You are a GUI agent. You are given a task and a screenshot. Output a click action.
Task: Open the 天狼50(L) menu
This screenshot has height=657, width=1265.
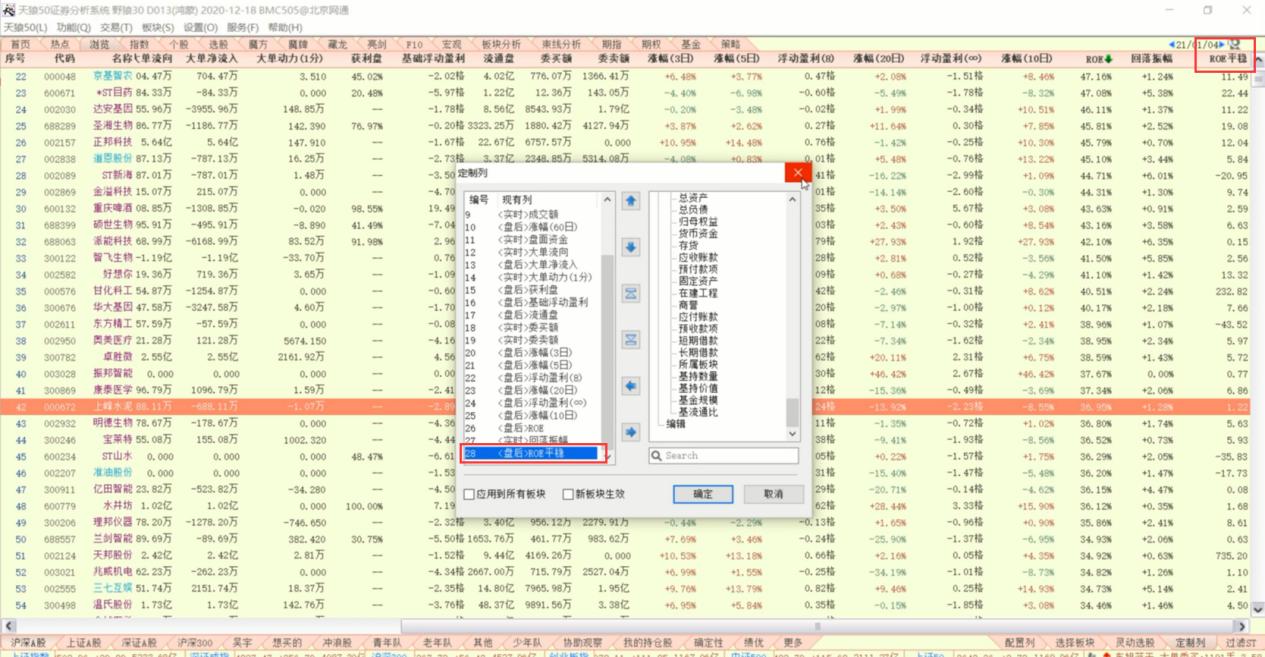pyautogui.click(x=25, y=27)
